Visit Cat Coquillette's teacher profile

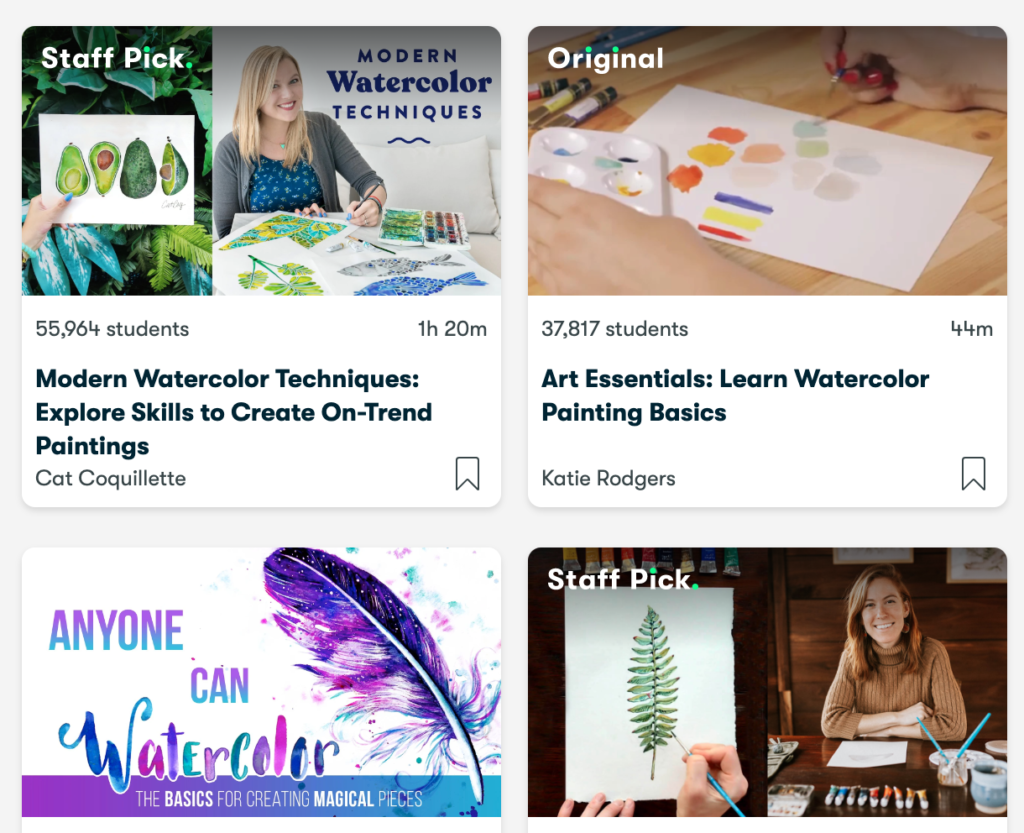pos(110,479)
